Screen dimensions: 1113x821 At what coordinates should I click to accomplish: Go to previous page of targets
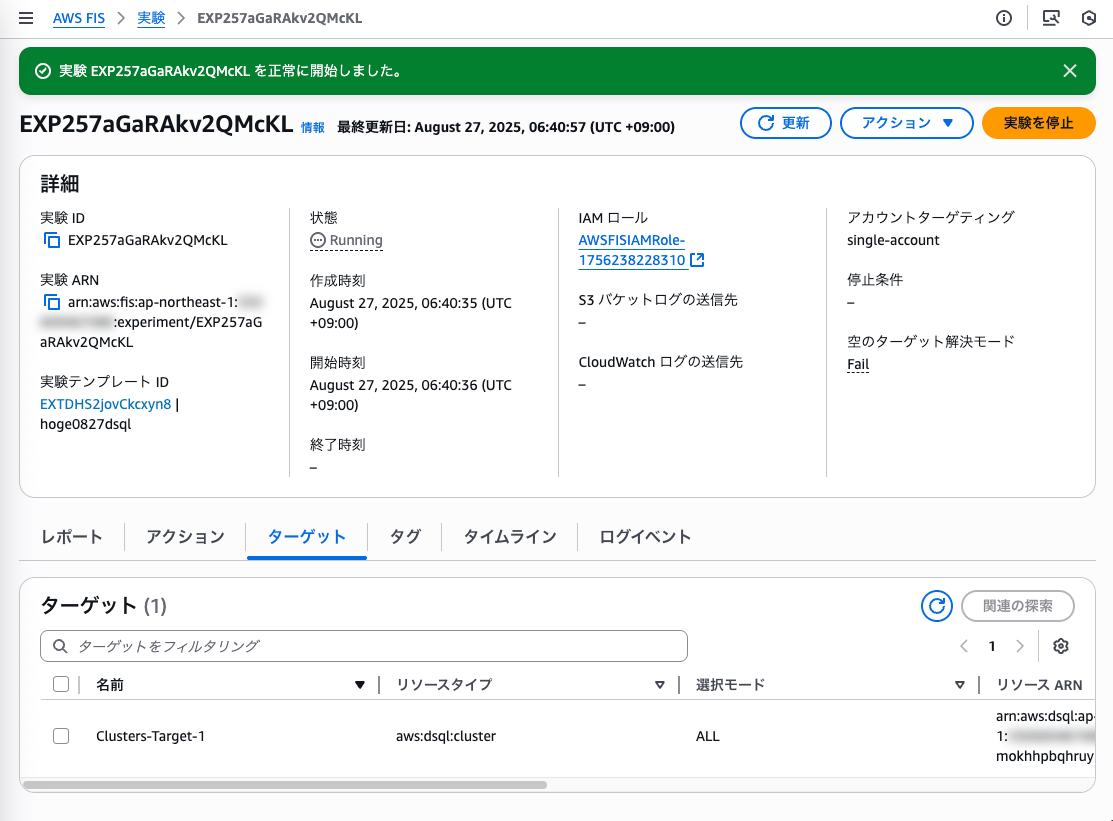click(964, 646)
